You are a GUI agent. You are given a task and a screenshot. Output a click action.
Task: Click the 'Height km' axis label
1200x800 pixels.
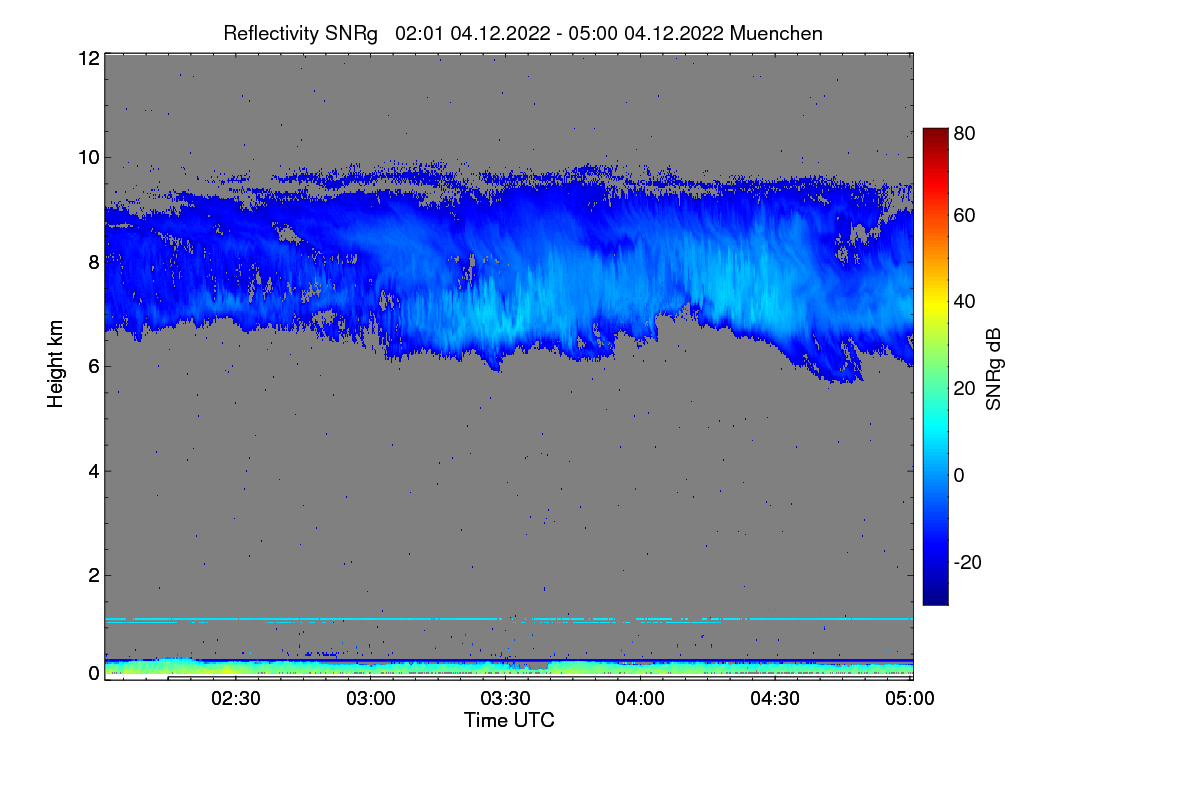[56, 364]
